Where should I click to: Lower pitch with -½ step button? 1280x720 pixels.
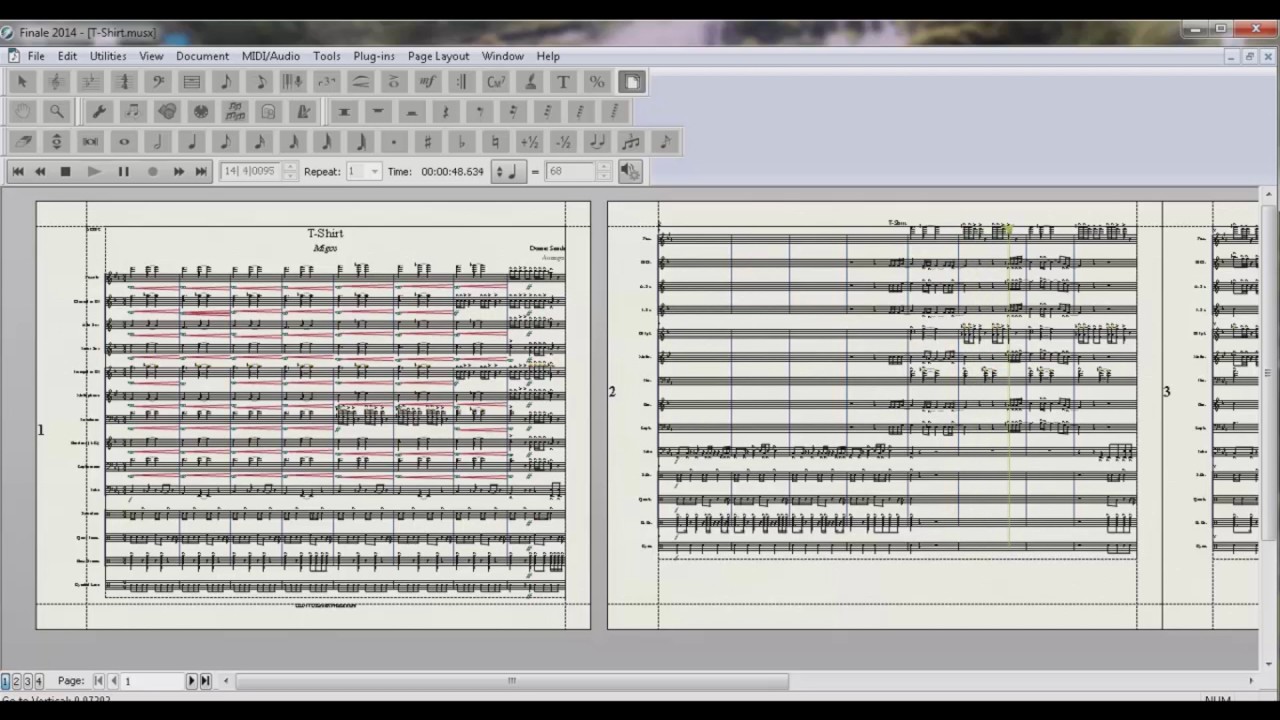pos(563,142)
